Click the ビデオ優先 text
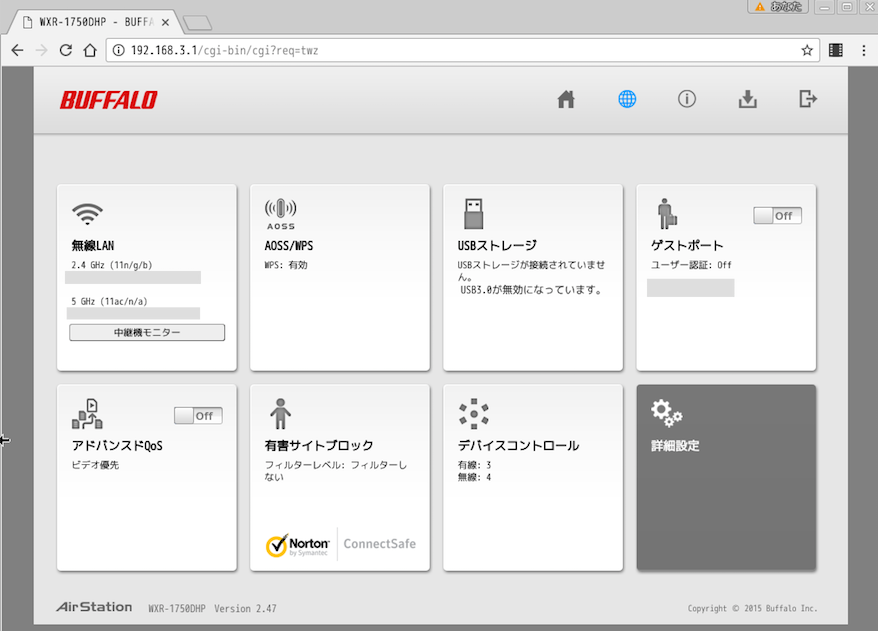The image size is (878, 631). coord(95,465)
